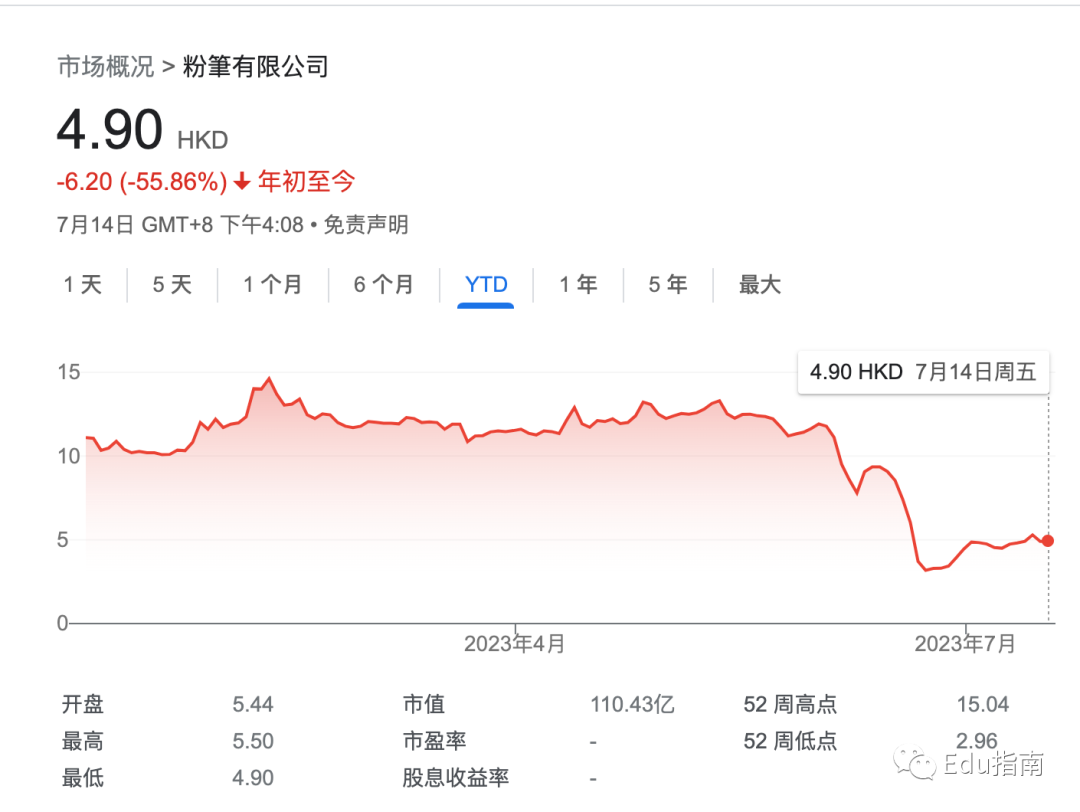
Task: Select the 5 年 time range tab
Action: coord(668,285)
